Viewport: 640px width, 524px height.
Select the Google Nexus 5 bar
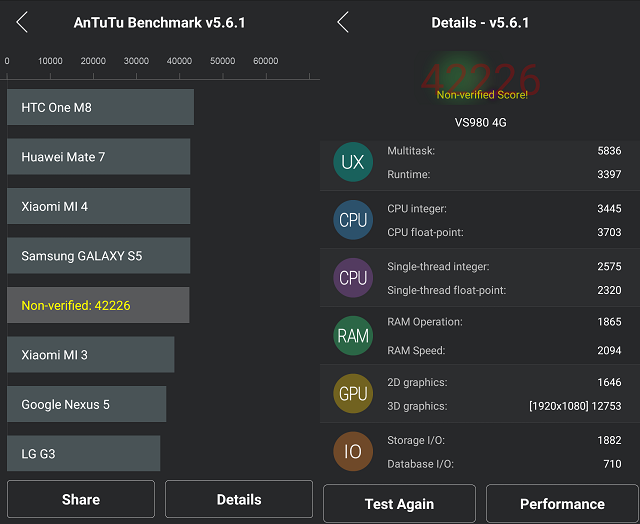tap(87, 404)
